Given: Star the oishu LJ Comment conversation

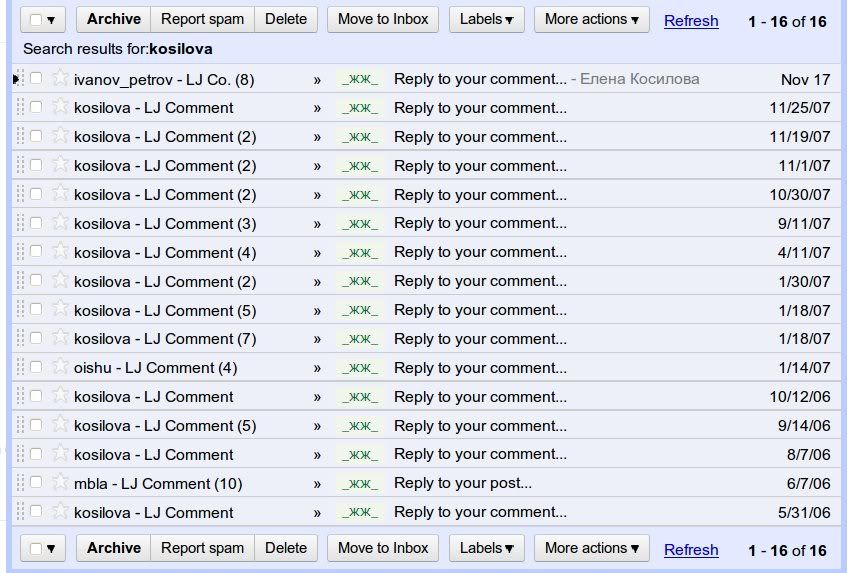Looking at the screenshot, I should 60,367.
